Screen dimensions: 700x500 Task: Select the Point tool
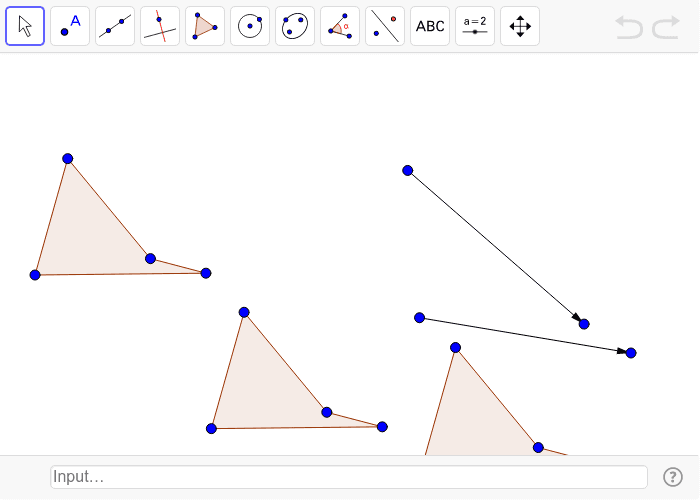click(x=70, y=26)
